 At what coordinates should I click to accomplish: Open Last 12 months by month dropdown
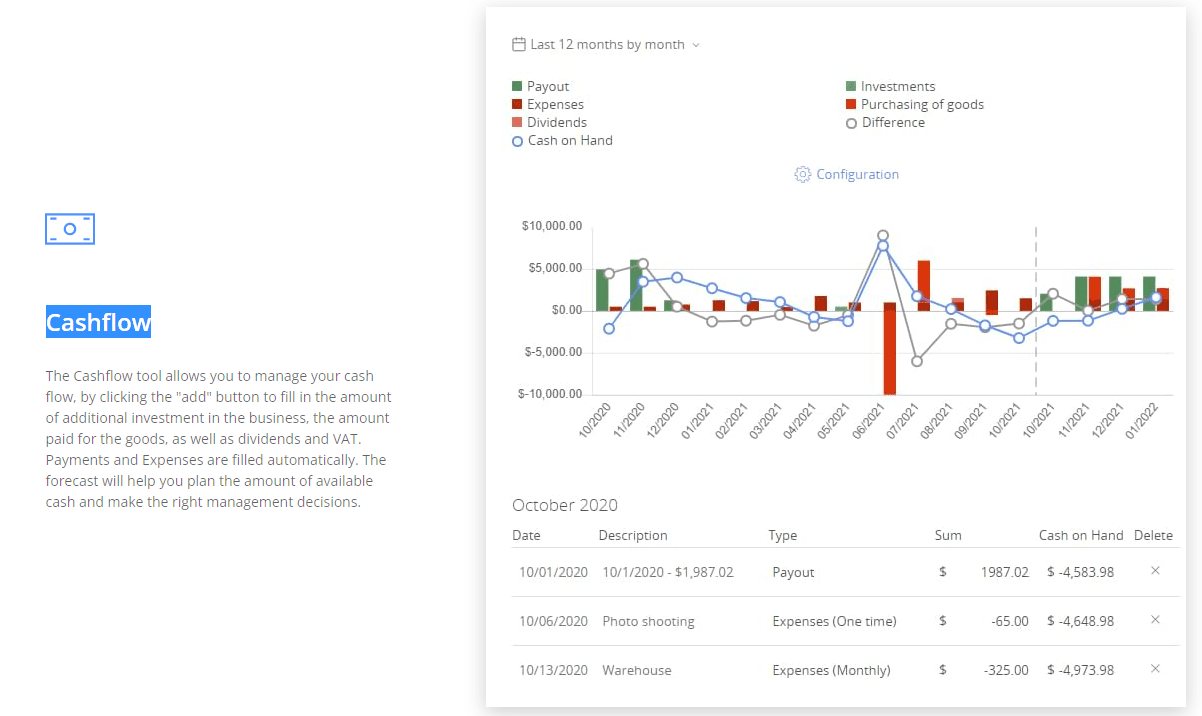[x=607, y=45]
